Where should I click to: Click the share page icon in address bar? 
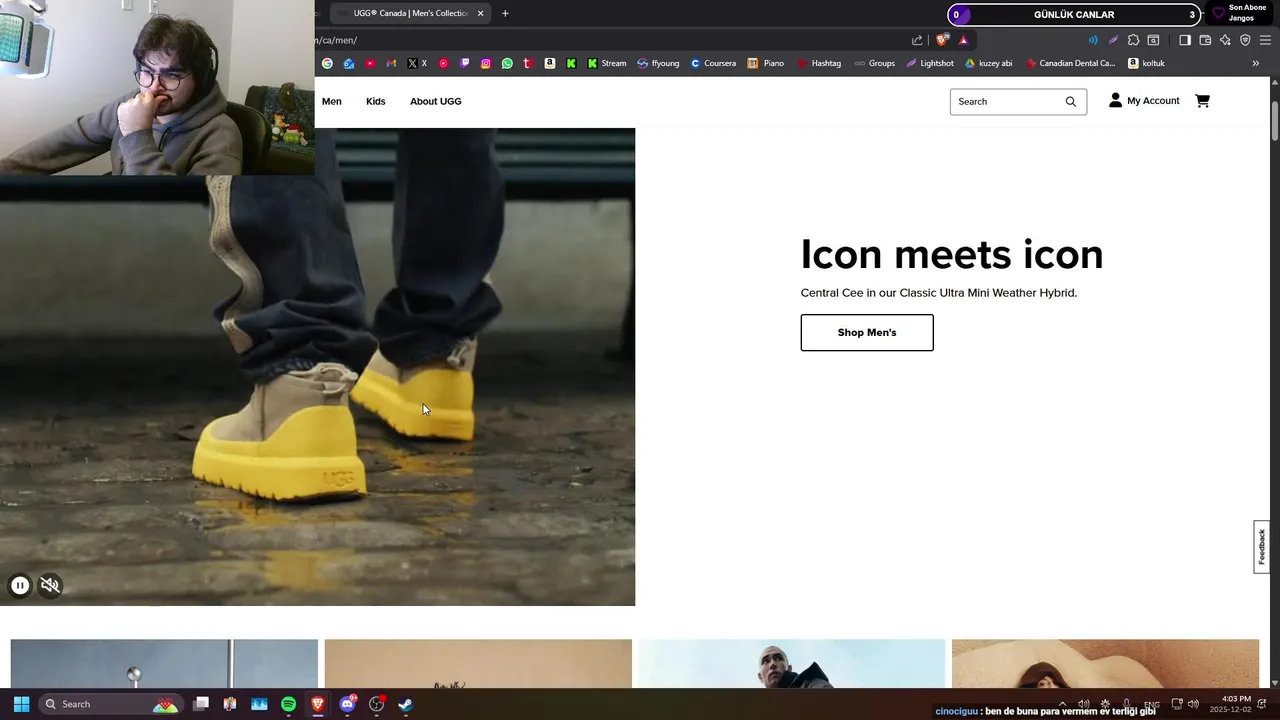click(917, 40)
